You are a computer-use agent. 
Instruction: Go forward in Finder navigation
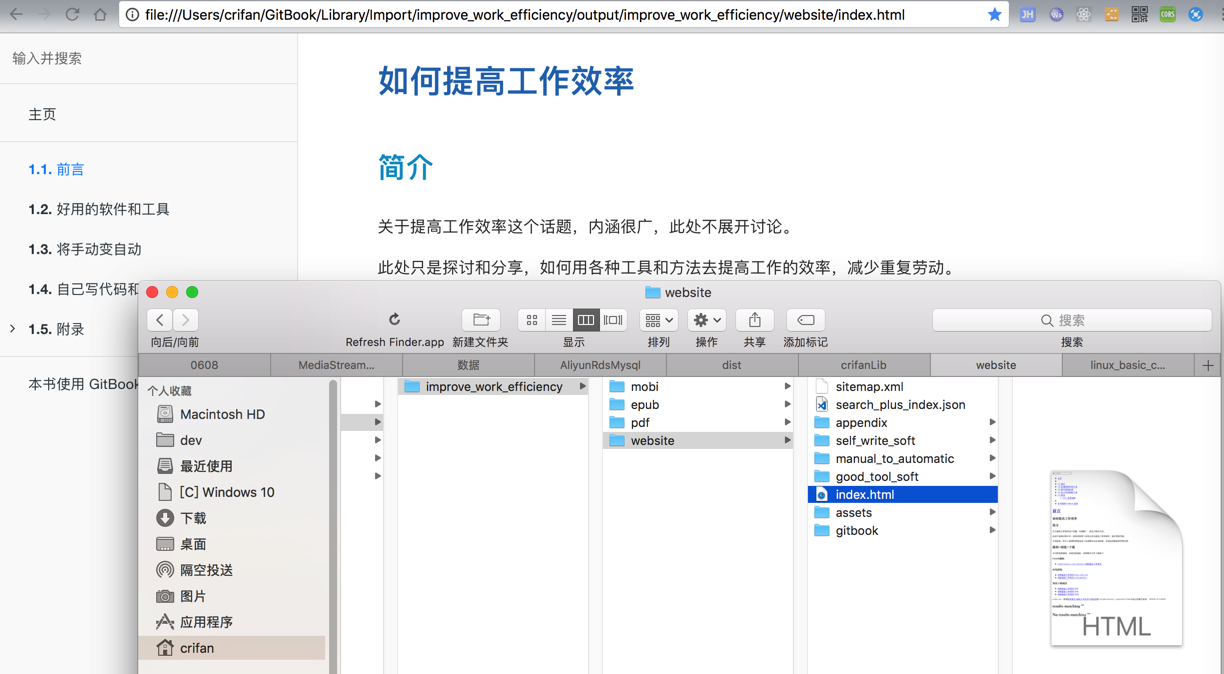[x=185, y=320]
